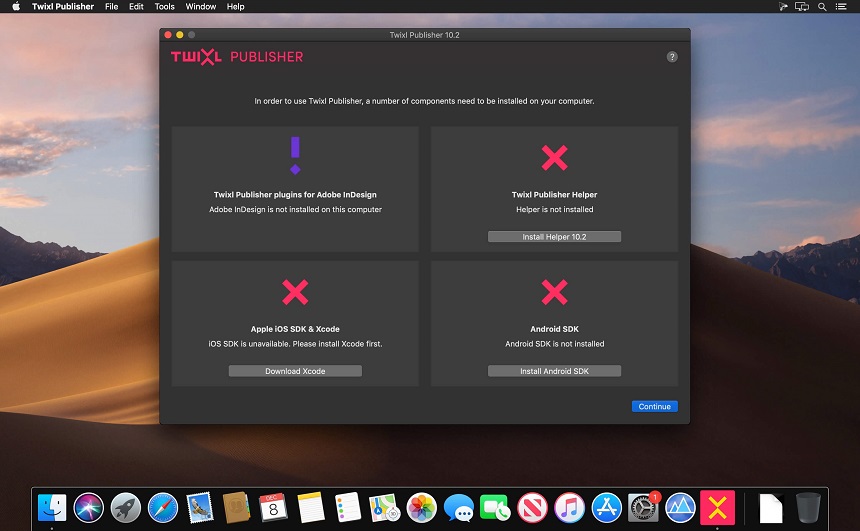Close the Twixl Publisher window

[x=168, y=35]
